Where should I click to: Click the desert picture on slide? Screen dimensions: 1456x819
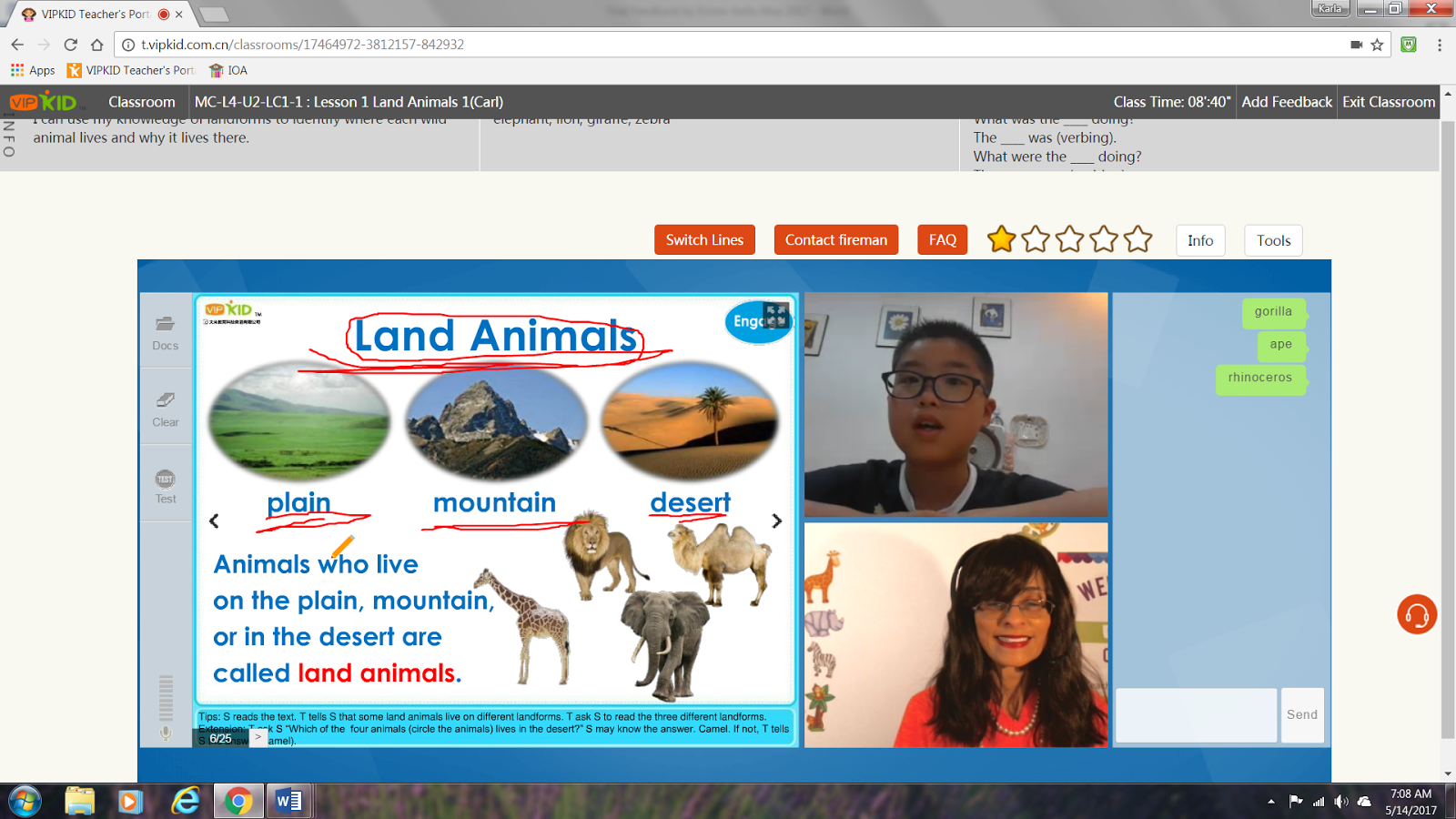click(691, 421)
